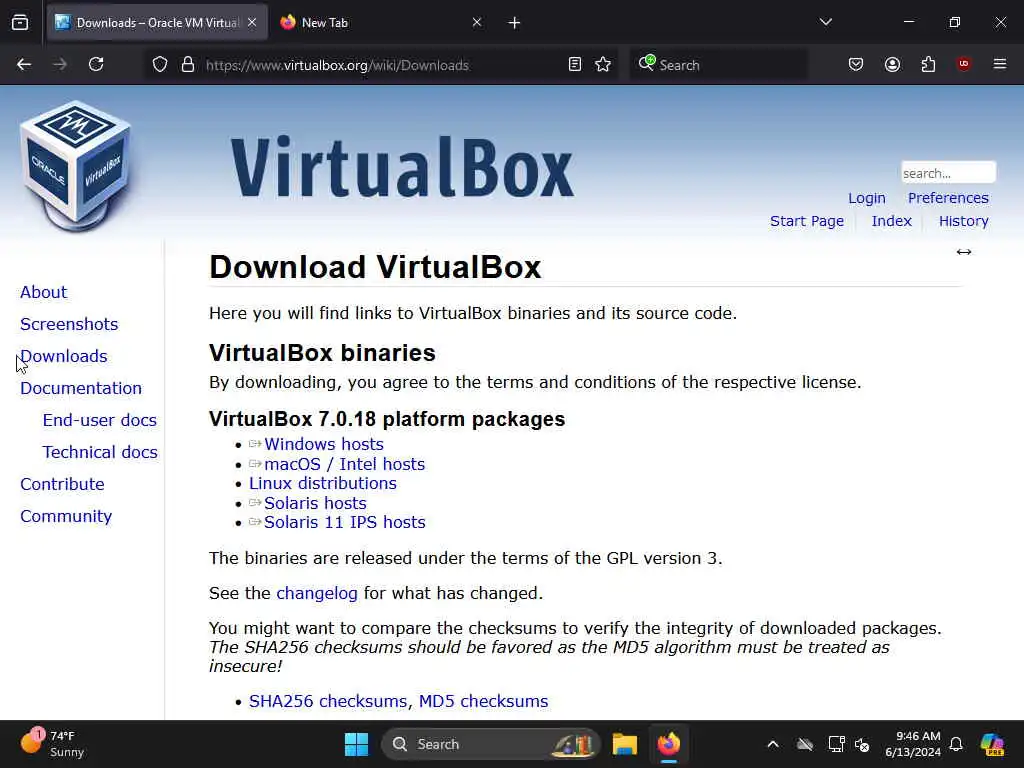Open weather widget showing 74°F Sunny
Viewport: 1024px width, 768px height.
coord(52,744)
